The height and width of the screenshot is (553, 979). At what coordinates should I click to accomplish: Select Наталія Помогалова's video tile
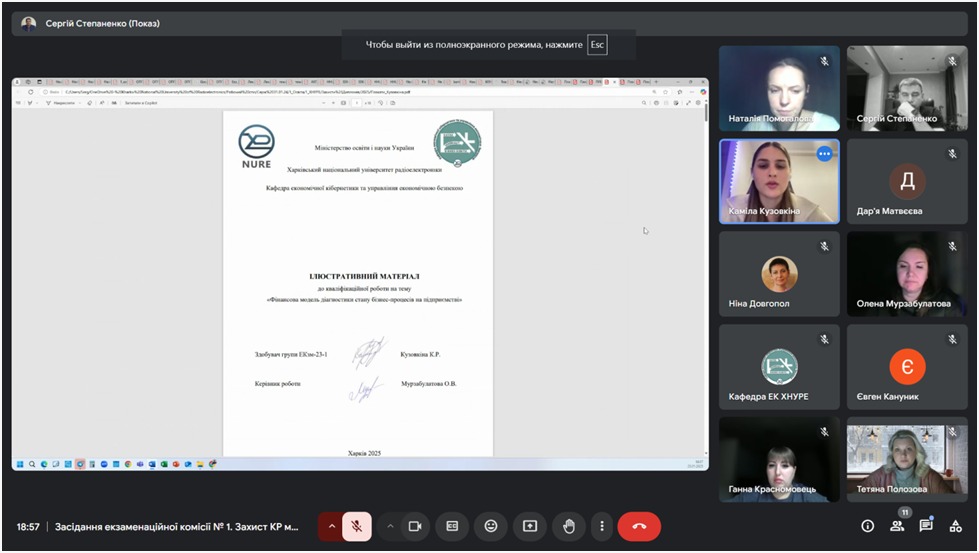[779, 88]
